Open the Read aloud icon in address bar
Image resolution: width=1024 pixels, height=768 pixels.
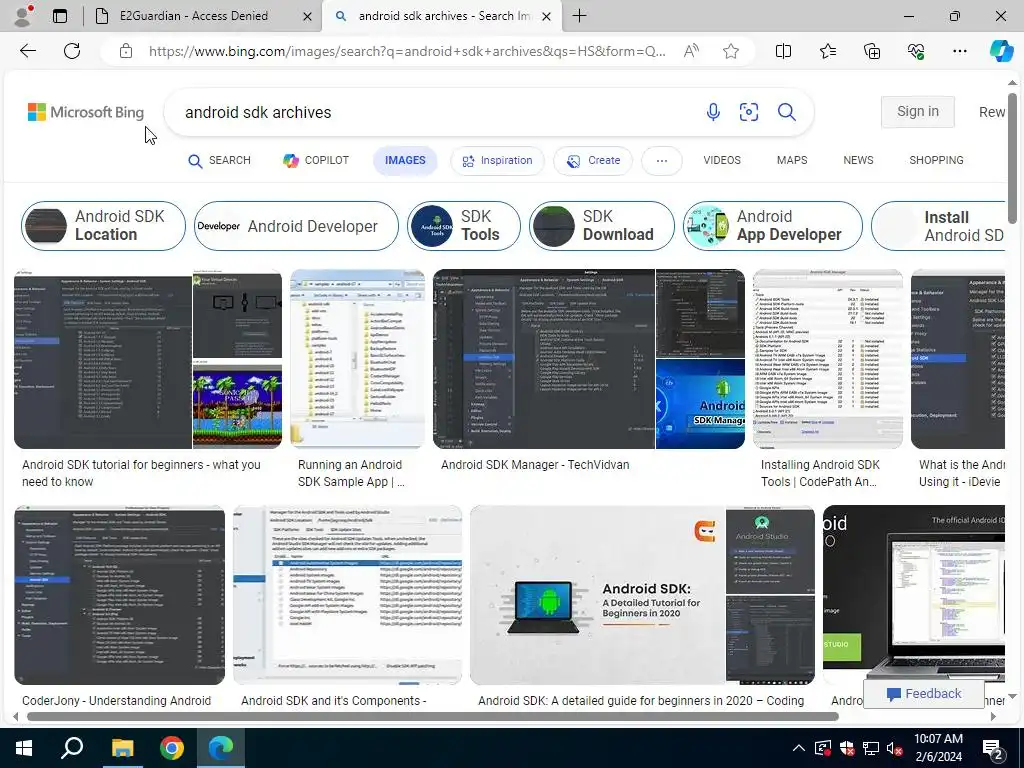691,51
